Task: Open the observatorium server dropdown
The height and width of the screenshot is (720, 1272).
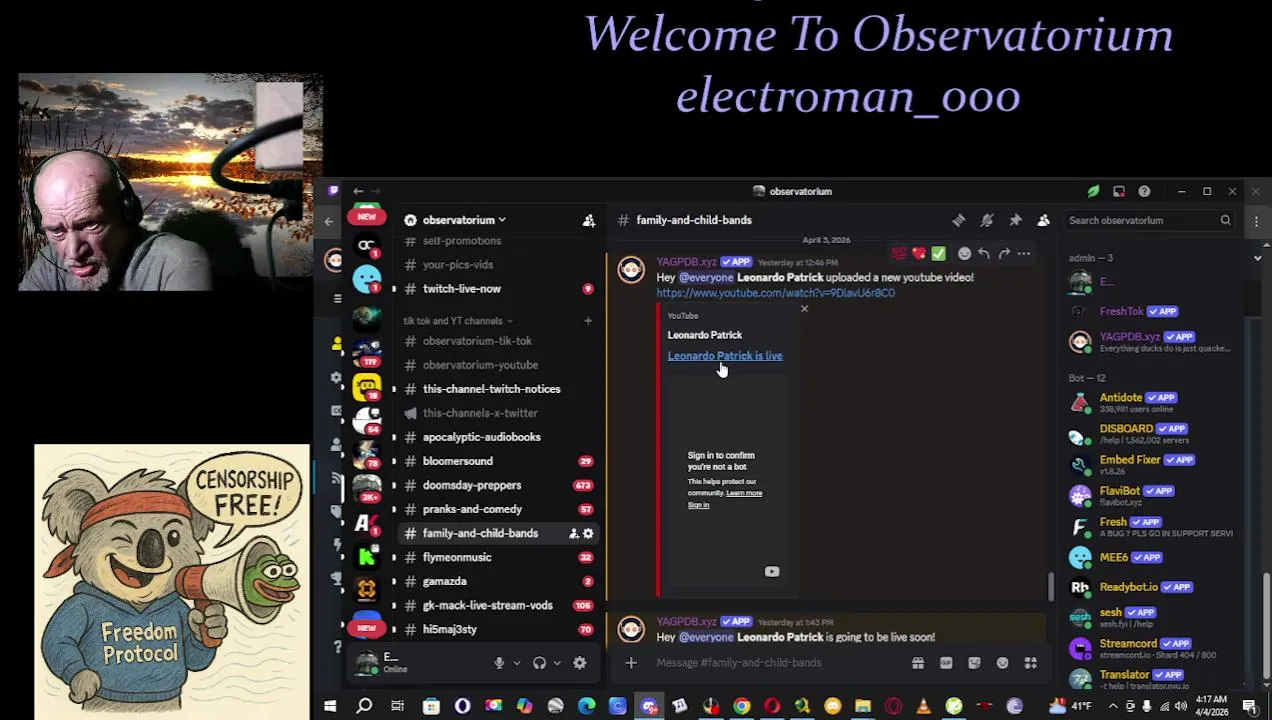Action: click(464, 220)
